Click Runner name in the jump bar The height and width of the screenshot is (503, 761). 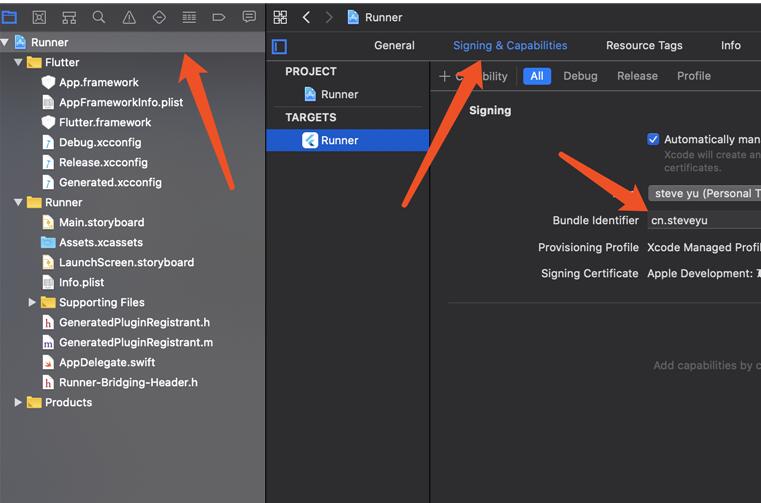pos(383,17)
